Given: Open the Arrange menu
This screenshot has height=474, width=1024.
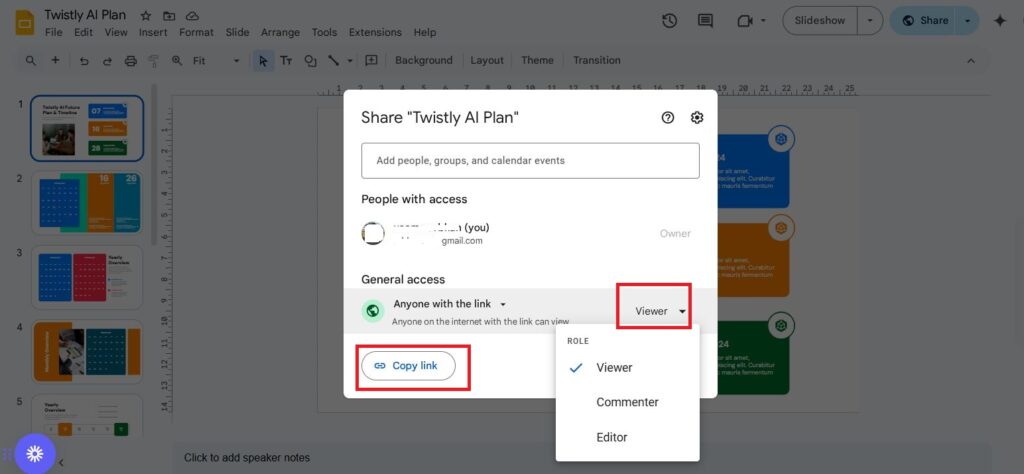Looking at the screenshot, I should click(x=280, y=32).
